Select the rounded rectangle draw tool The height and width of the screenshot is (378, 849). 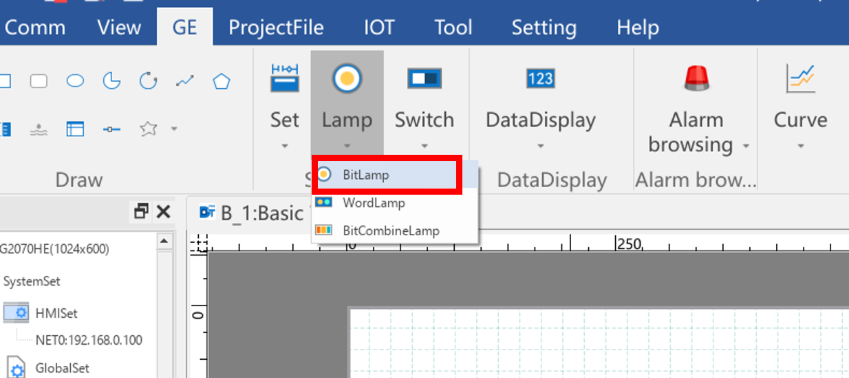38,81
